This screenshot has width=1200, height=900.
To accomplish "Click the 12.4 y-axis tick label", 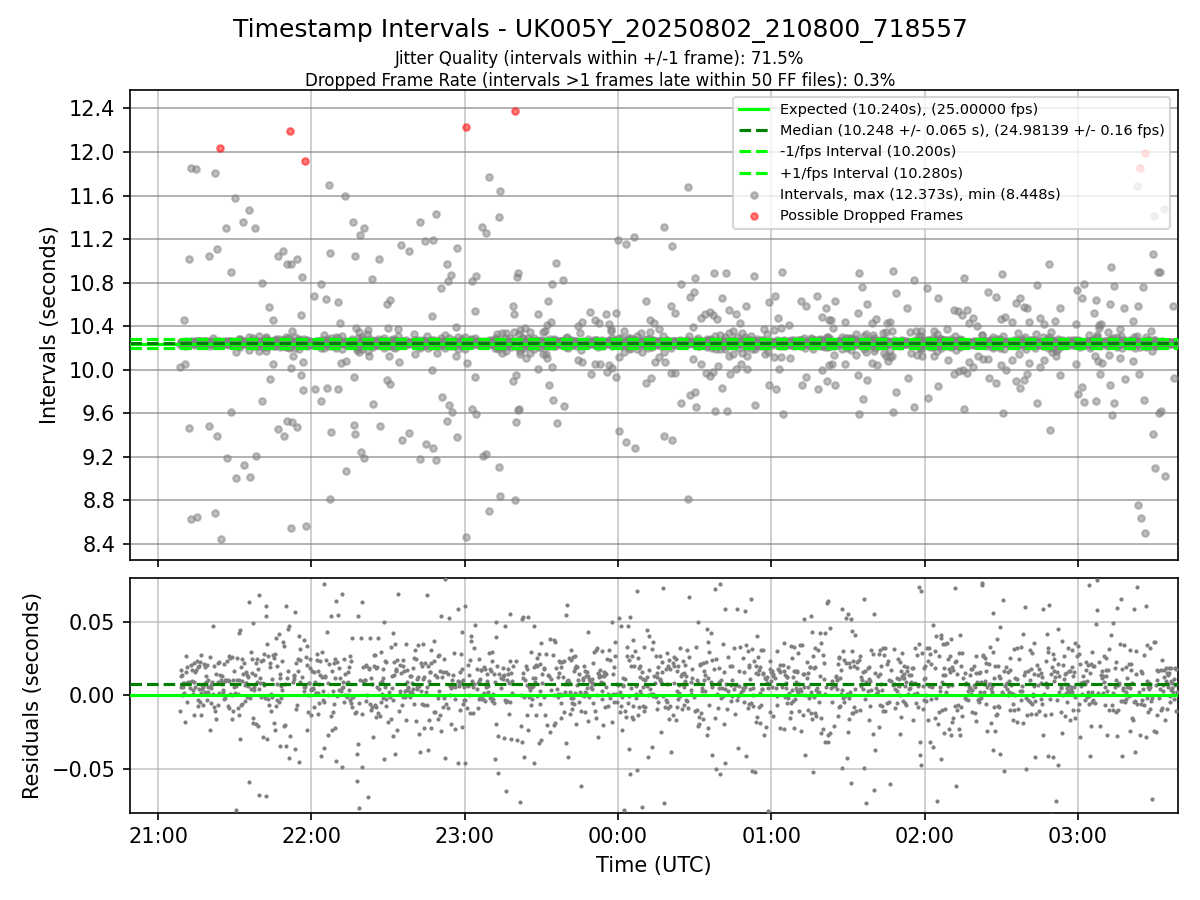I will [x=93, y=108].
